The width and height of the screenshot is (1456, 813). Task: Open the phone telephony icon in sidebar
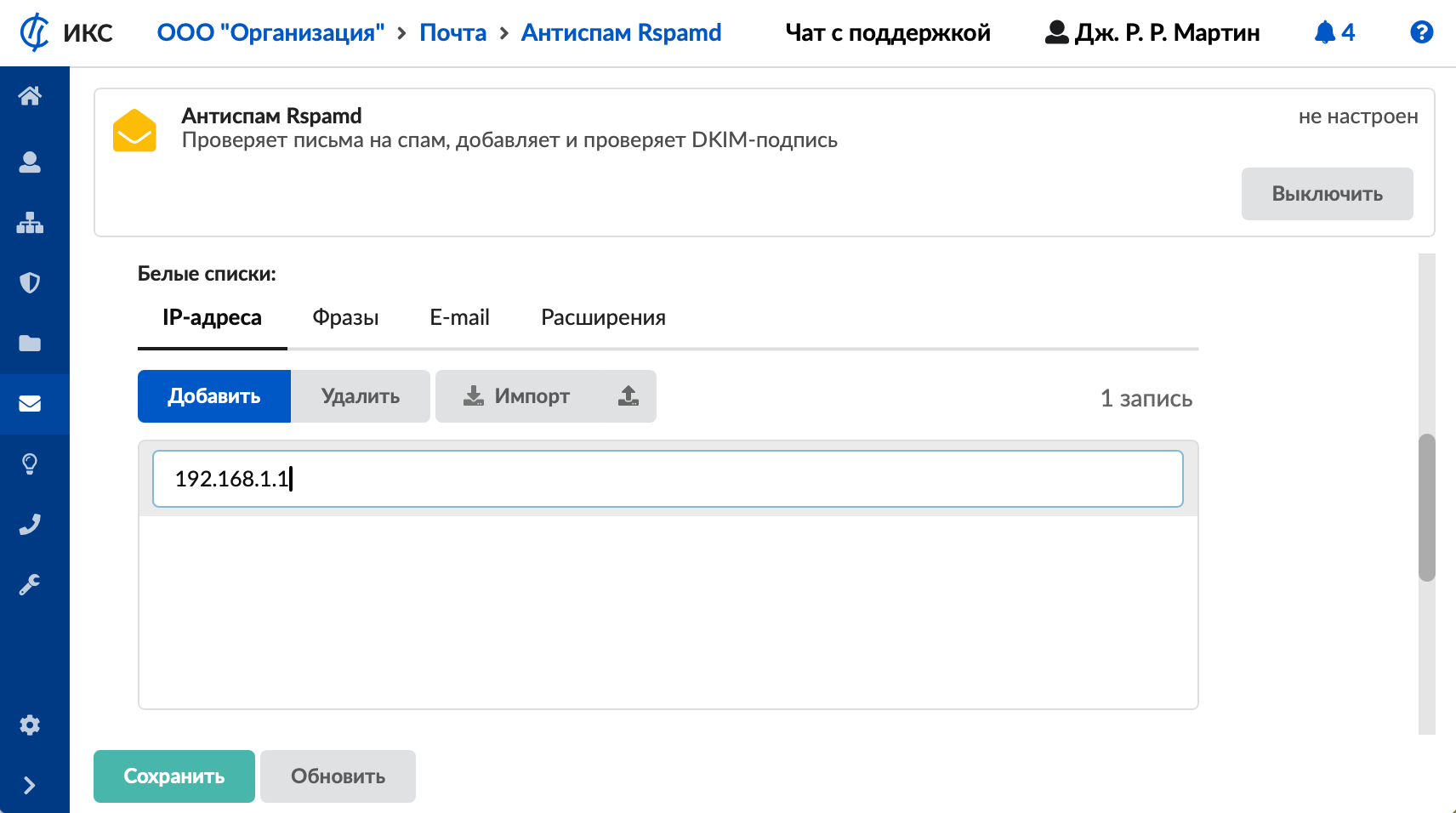tap(30, 525)
